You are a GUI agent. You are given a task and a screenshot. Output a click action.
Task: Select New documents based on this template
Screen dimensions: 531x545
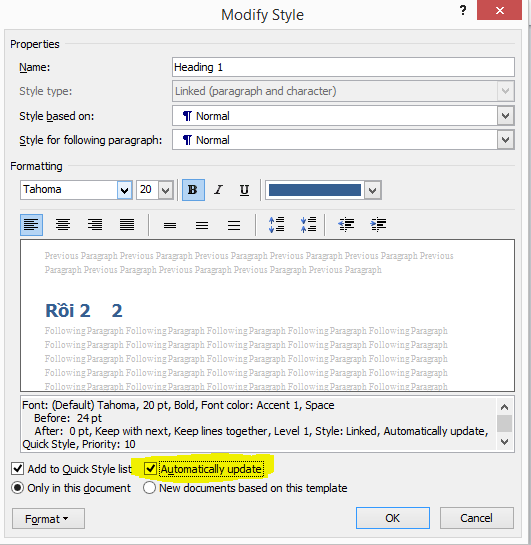(149, 488)
